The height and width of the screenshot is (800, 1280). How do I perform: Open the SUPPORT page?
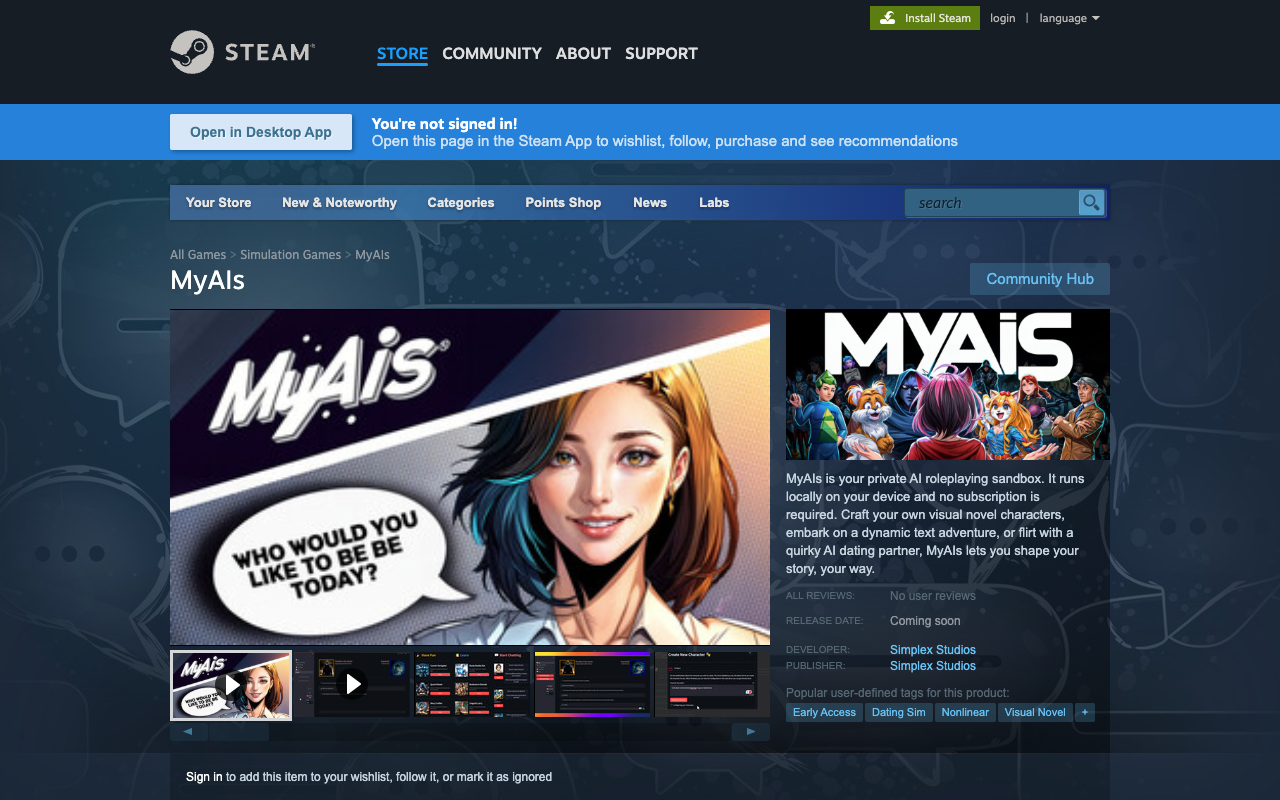point(661,53)
